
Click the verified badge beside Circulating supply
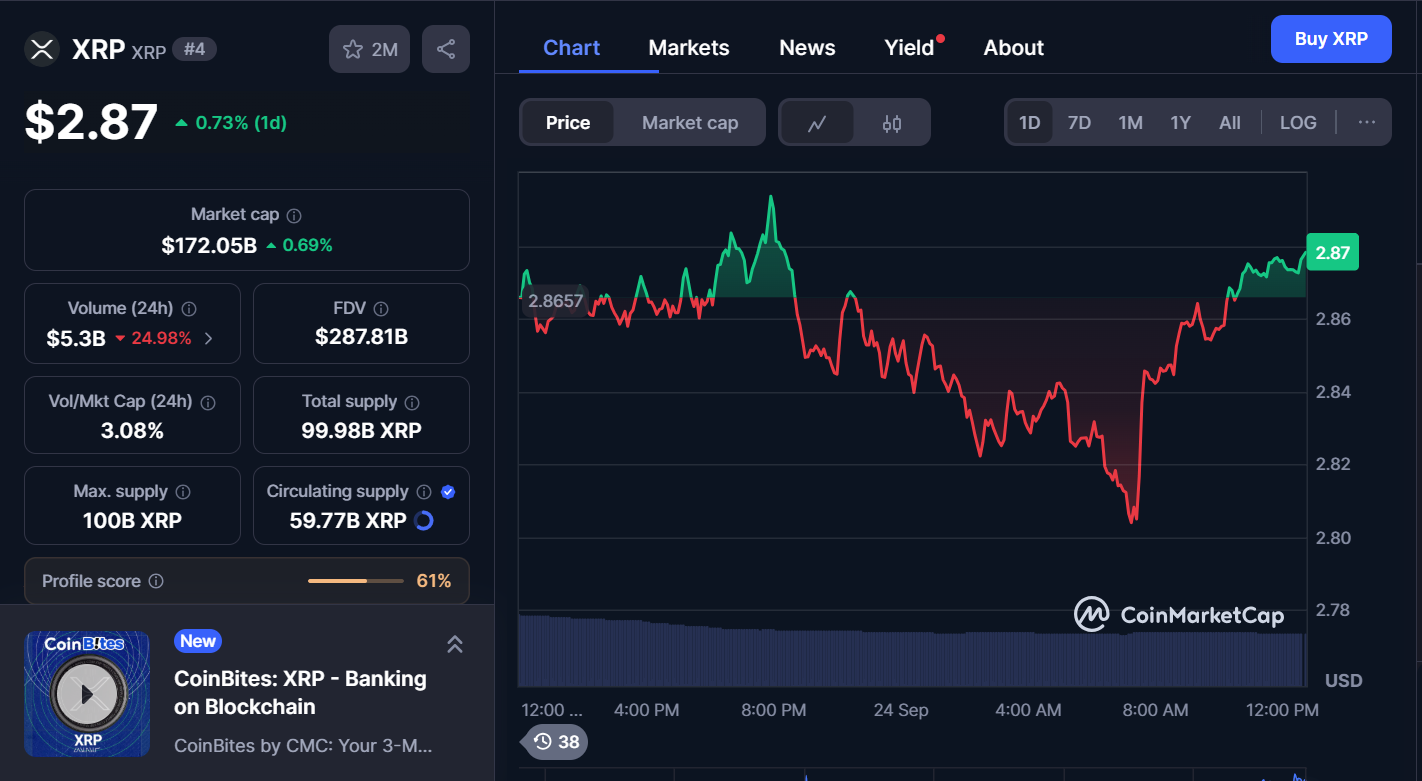coord(448,492)
